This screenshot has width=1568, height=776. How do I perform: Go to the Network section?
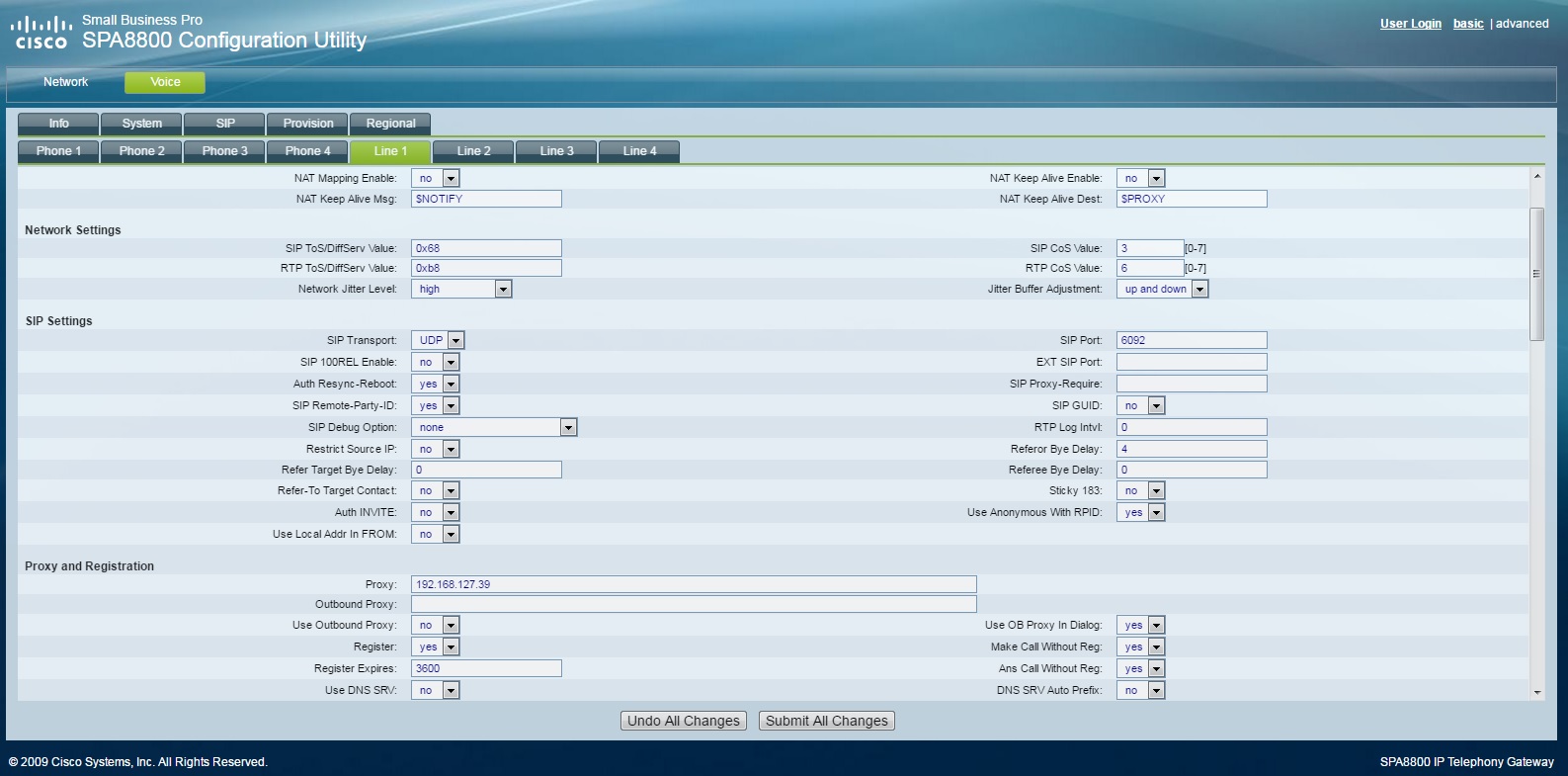click(65, 82)
